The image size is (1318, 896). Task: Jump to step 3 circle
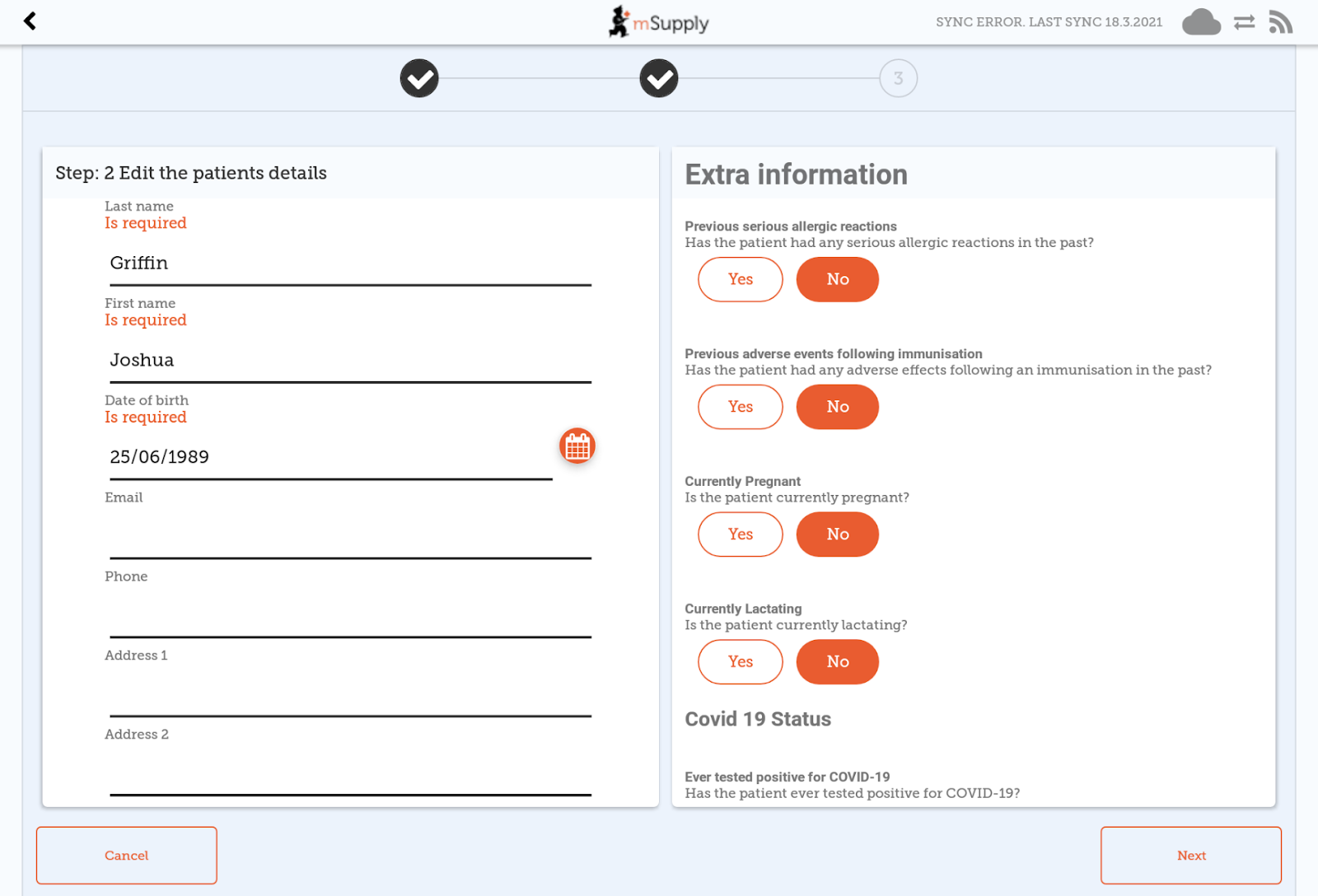coord(898,78)
